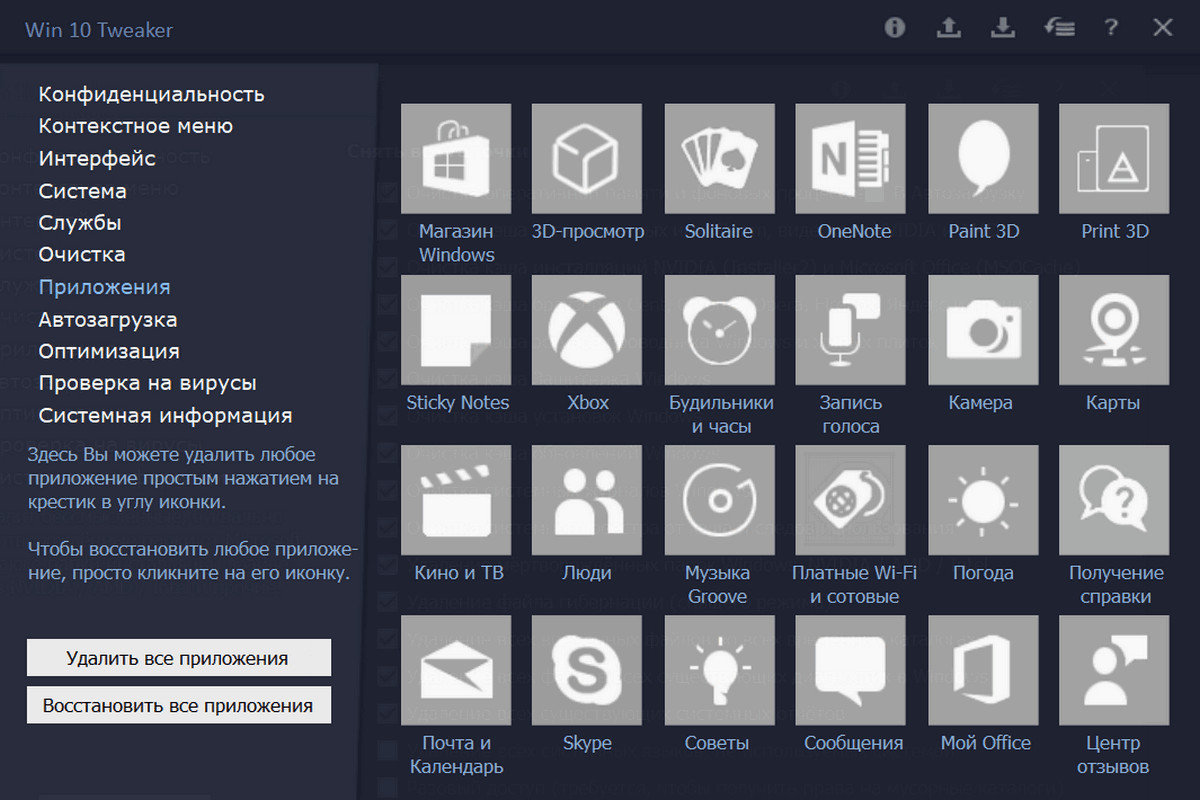This screenshot has height=800, width=1200.
Task: Click Восстановить все приложения button
Action: (x=178, y=705)
